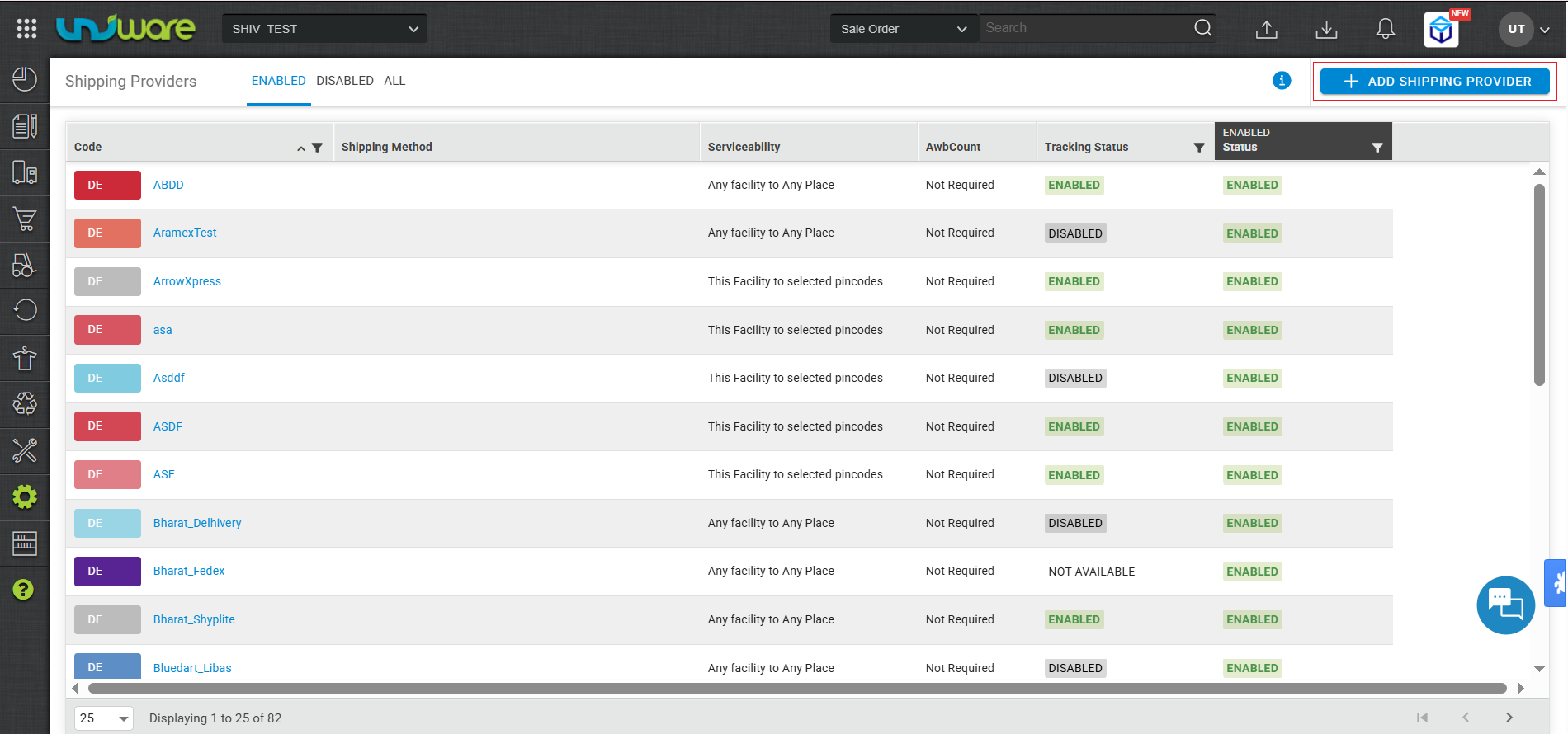Open the 25 page size dropdown
Screen dimensions: 1568x734
[x=105, y=718]
